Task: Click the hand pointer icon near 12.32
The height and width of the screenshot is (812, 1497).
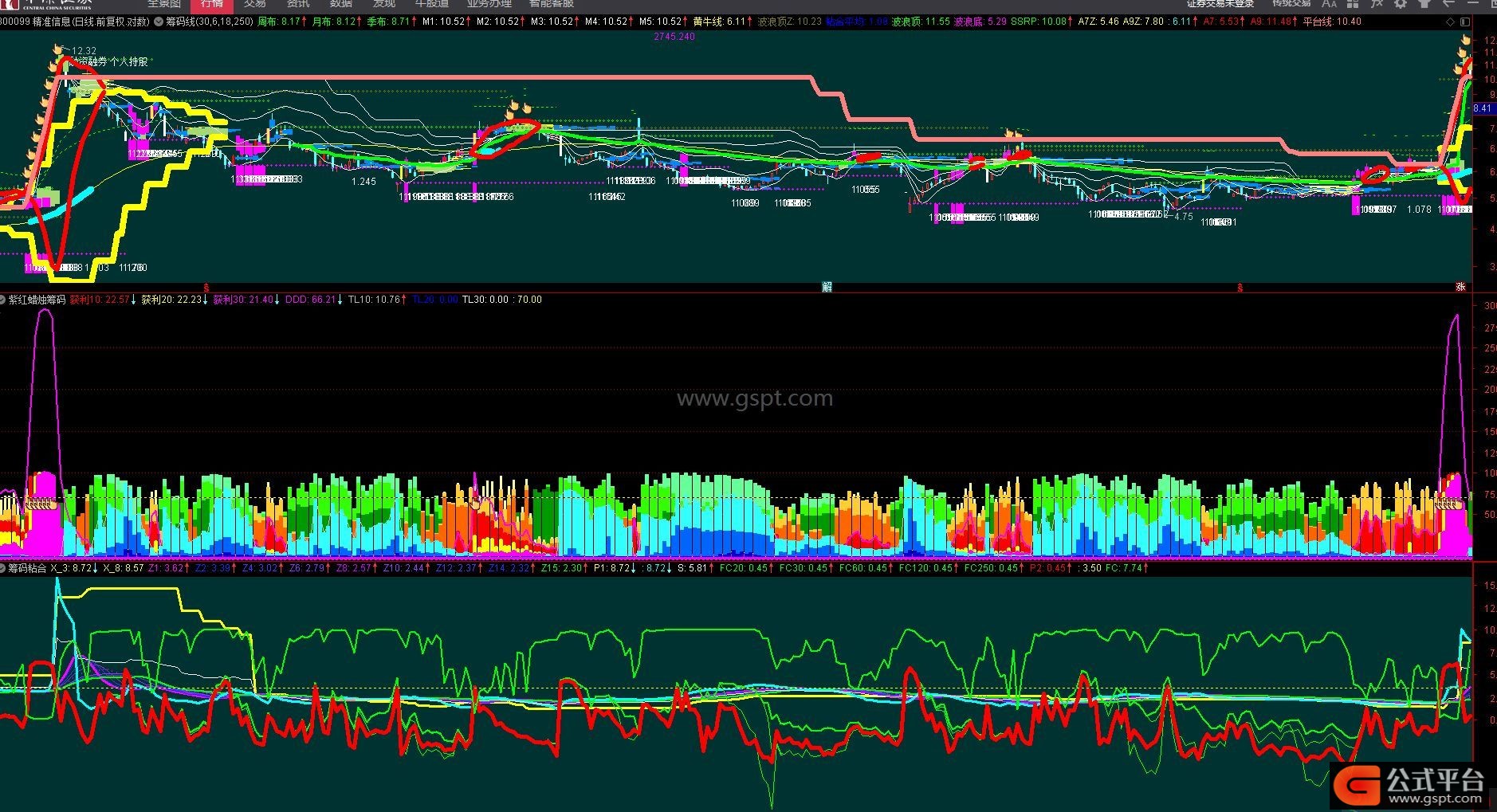Action: [x=57, y=50]
